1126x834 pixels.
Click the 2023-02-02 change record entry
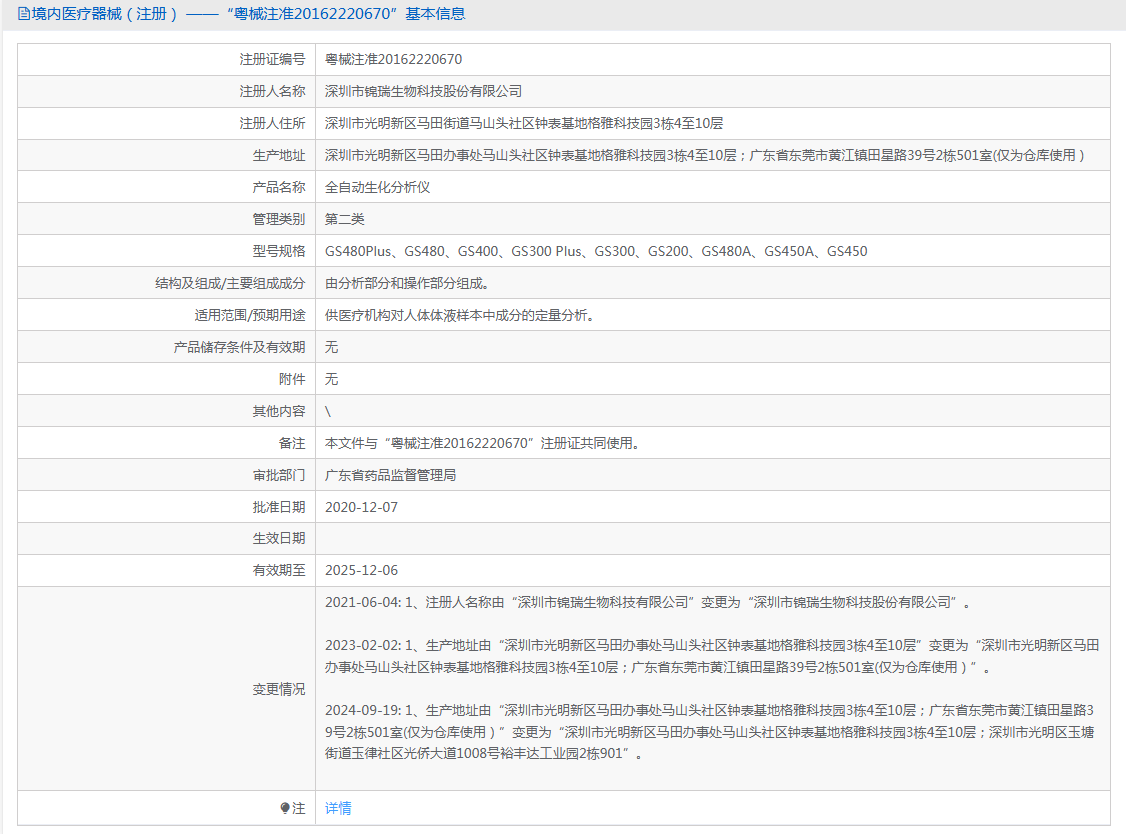[712, 657]
